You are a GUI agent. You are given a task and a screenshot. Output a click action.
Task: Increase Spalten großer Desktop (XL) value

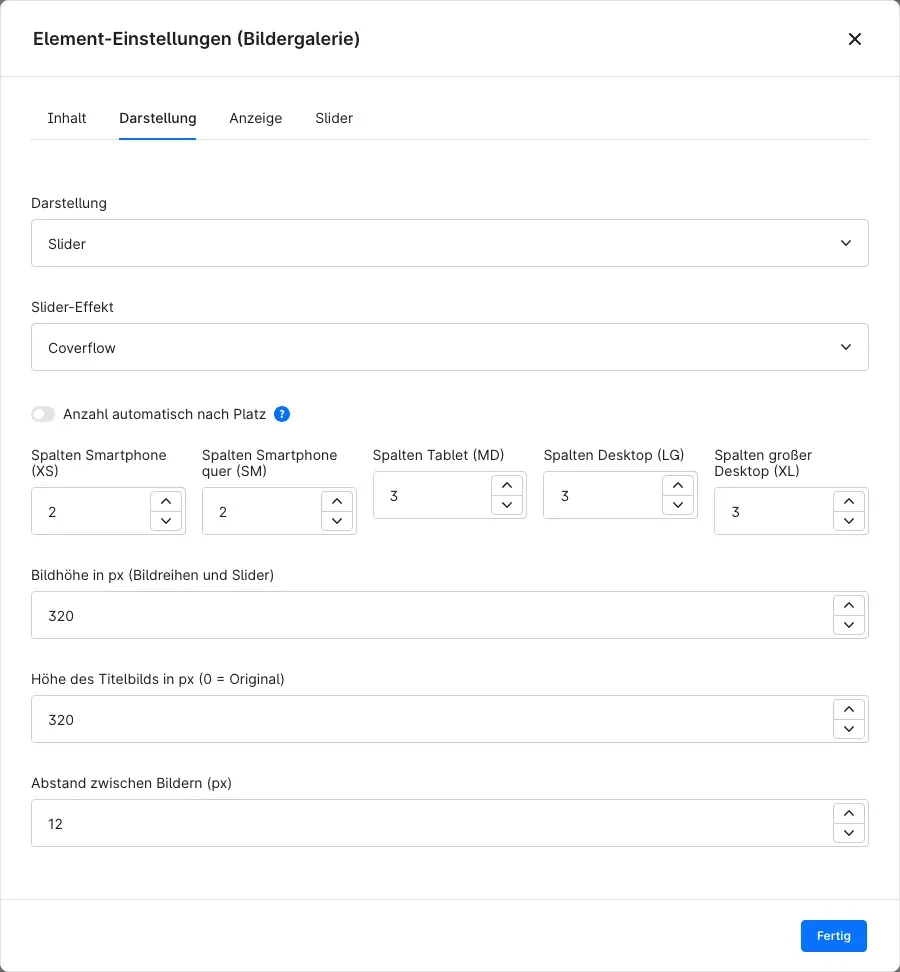point(849,501)
